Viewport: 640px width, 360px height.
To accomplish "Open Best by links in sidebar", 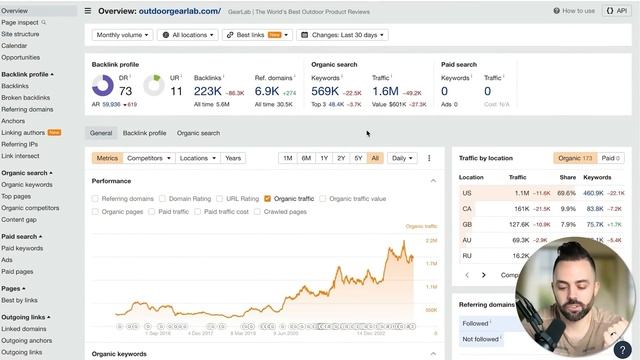I will (x=19, y=300).
